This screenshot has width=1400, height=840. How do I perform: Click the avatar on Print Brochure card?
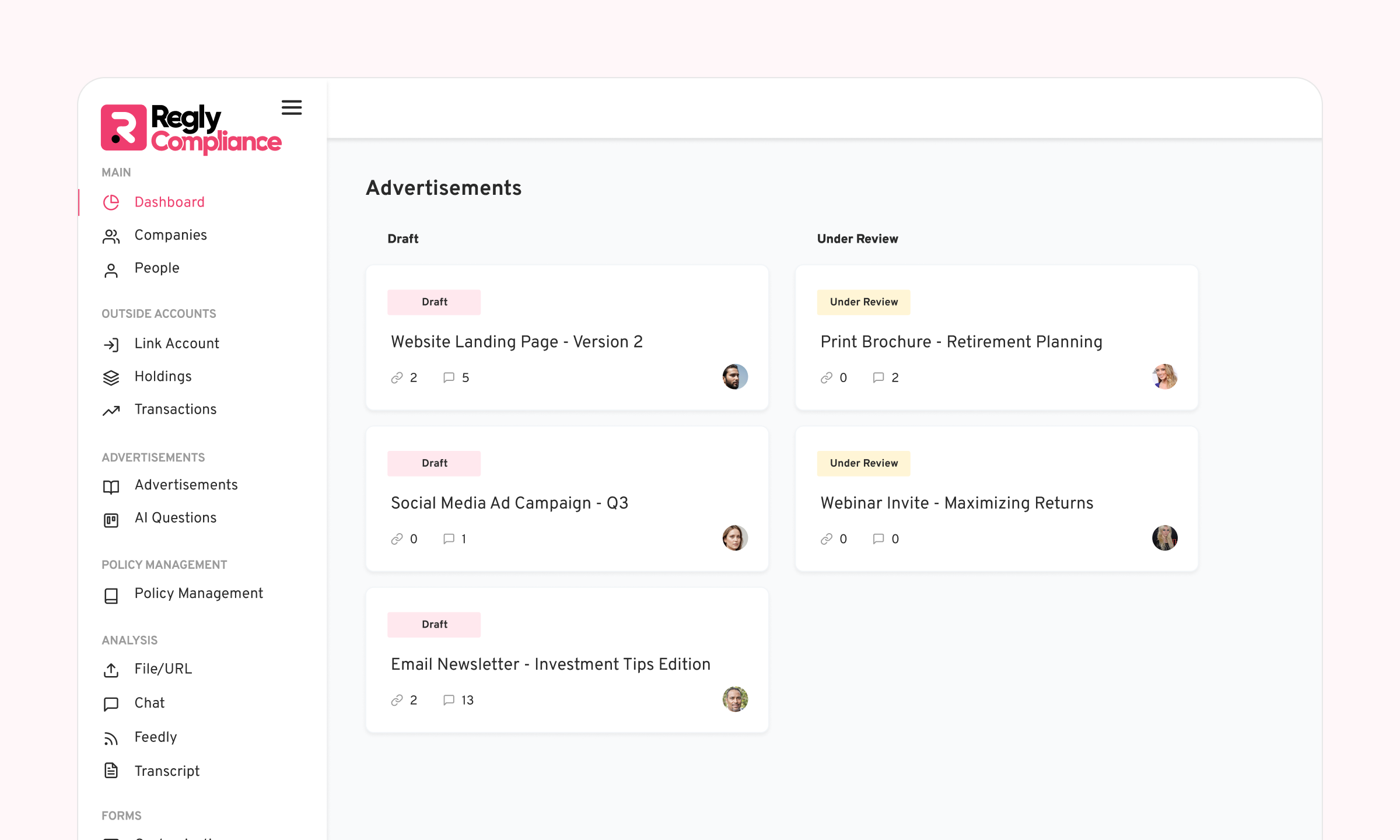(x=1164, y=377)
